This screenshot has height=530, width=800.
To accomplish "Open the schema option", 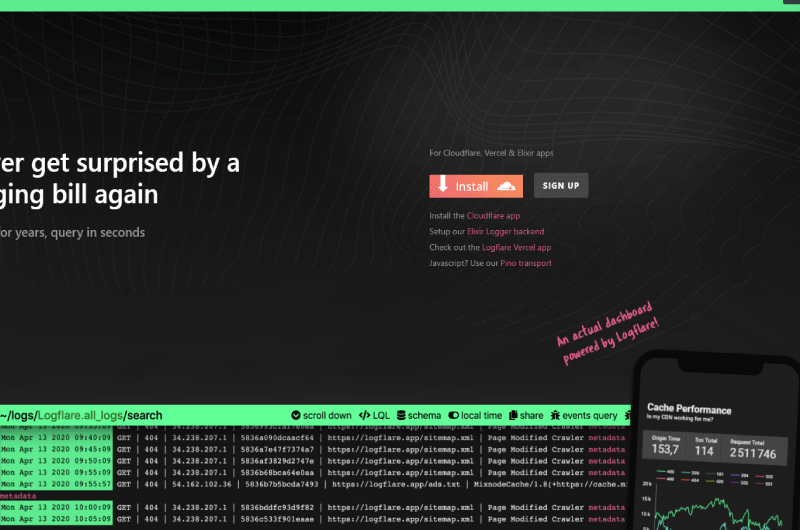I will click(419, 415).
